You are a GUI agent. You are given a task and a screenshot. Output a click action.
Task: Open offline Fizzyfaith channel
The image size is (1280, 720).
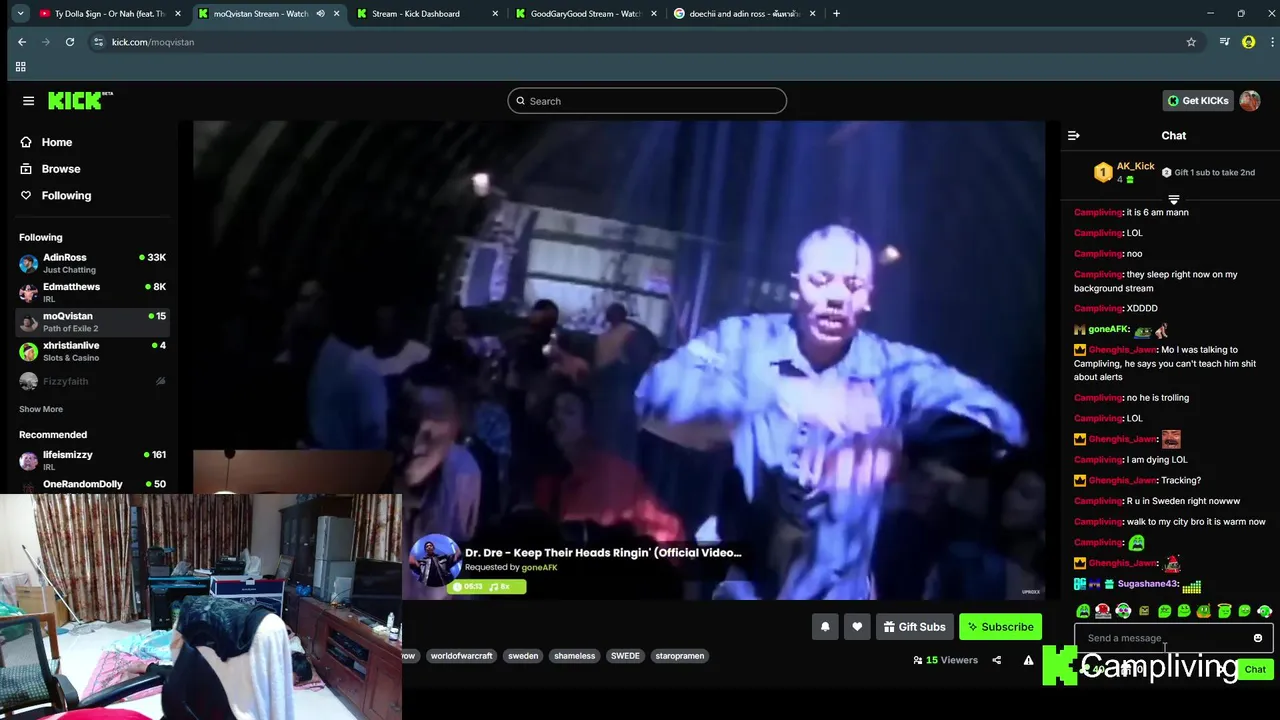[x=92, y=381]
